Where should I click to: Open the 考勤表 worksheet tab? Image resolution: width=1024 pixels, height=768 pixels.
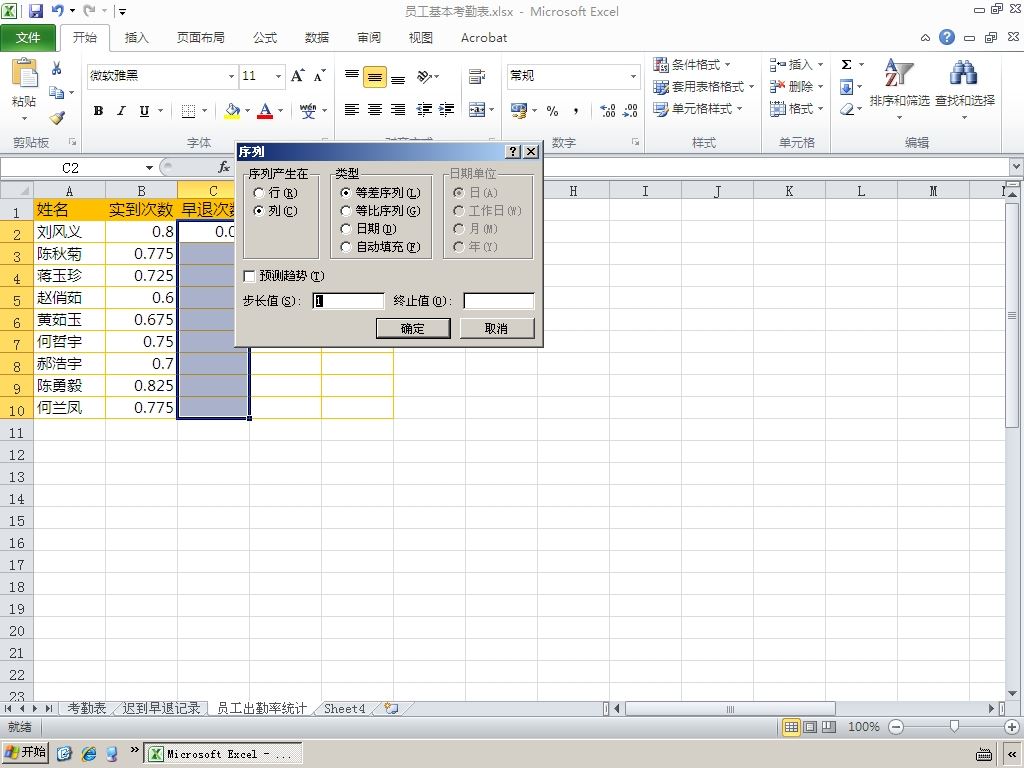point(87,709)
